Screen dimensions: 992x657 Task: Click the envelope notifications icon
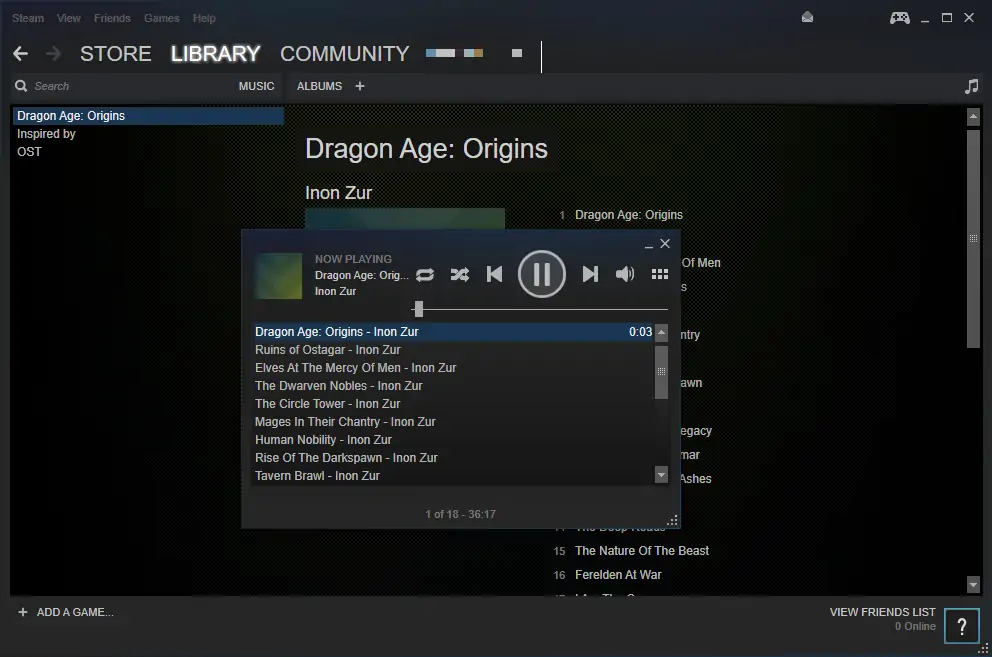(808, 18)
